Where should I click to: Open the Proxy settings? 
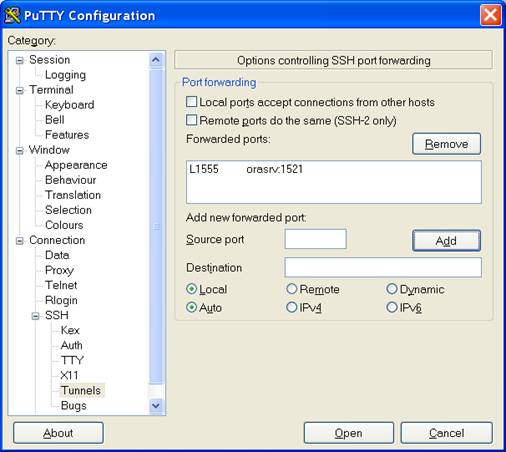tap(59, 270)
